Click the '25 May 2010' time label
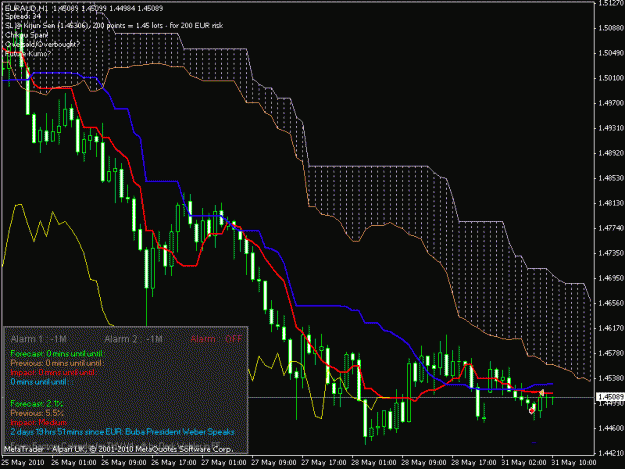625x469 pixels. (x=23, y=463)
